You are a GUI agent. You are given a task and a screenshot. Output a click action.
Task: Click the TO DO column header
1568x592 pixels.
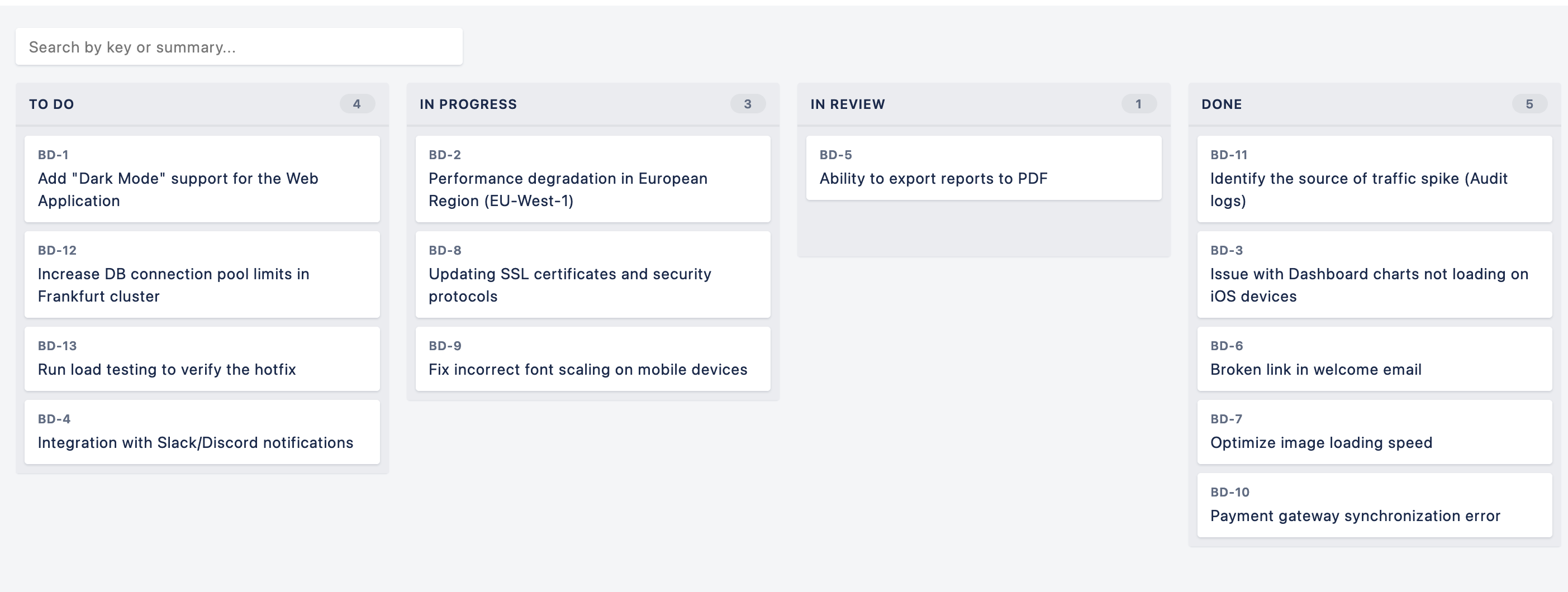[x=202, y=104]
